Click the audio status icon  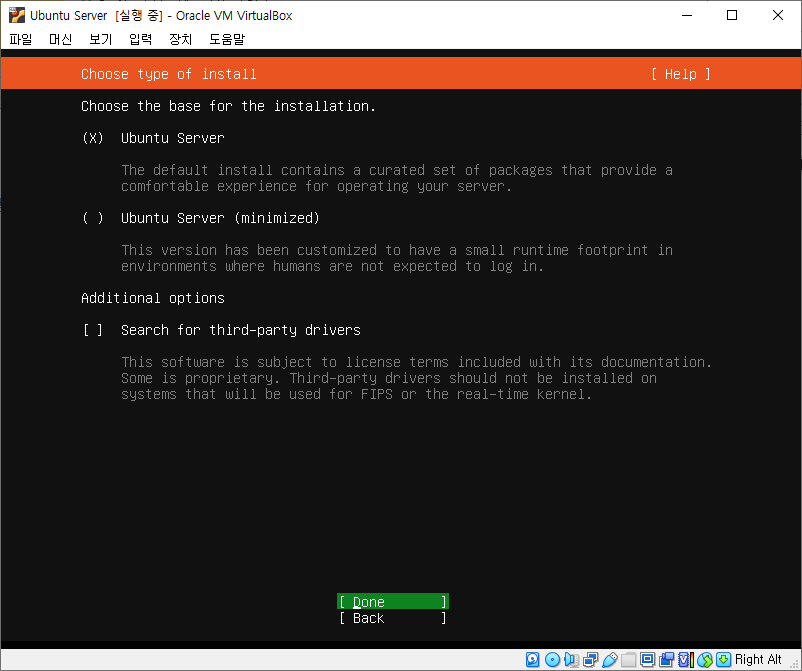tap(571, 660)
